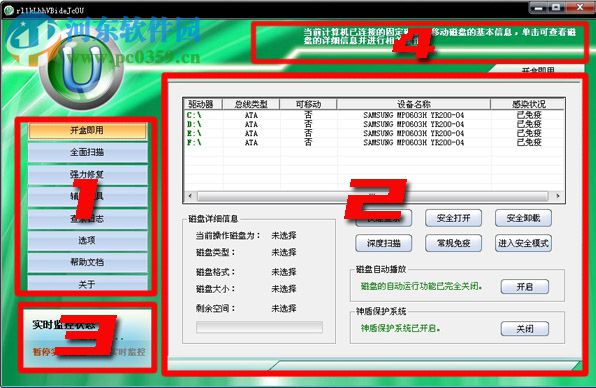Open 帮助文档 in the sidebar

pyautogui.click(x=87, y=262)
